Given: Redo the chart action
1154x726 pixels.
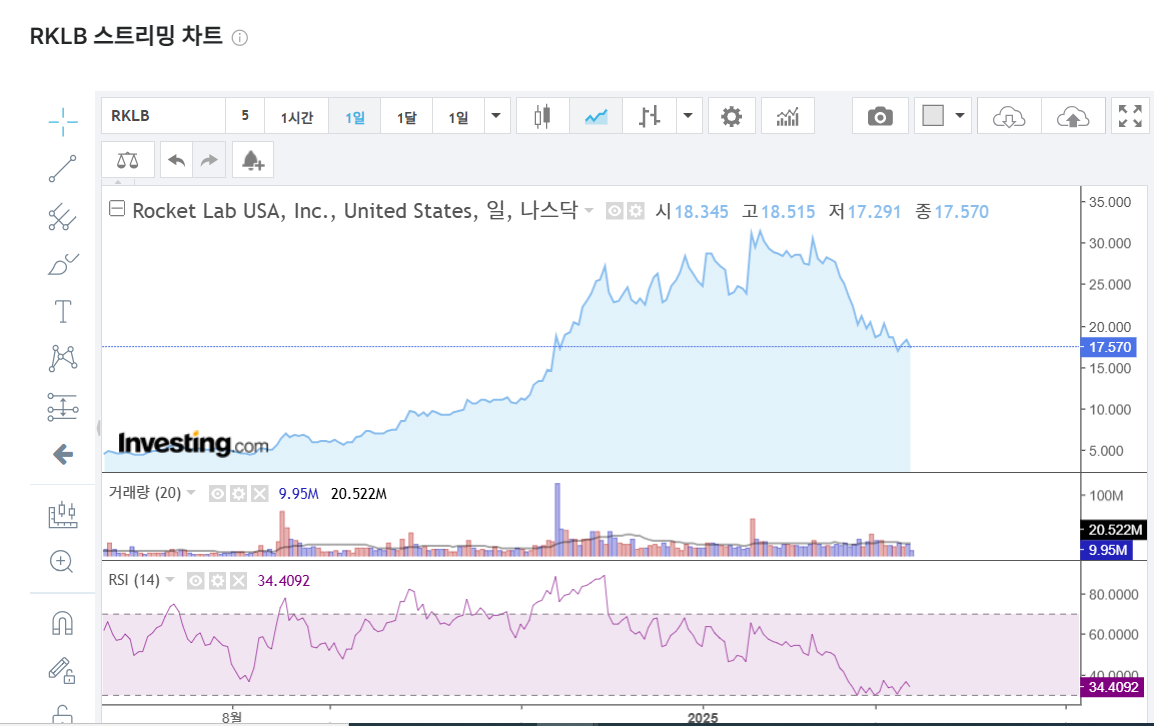Looking at the screenshot, I should pyautogui.click(x=209, y=160).
